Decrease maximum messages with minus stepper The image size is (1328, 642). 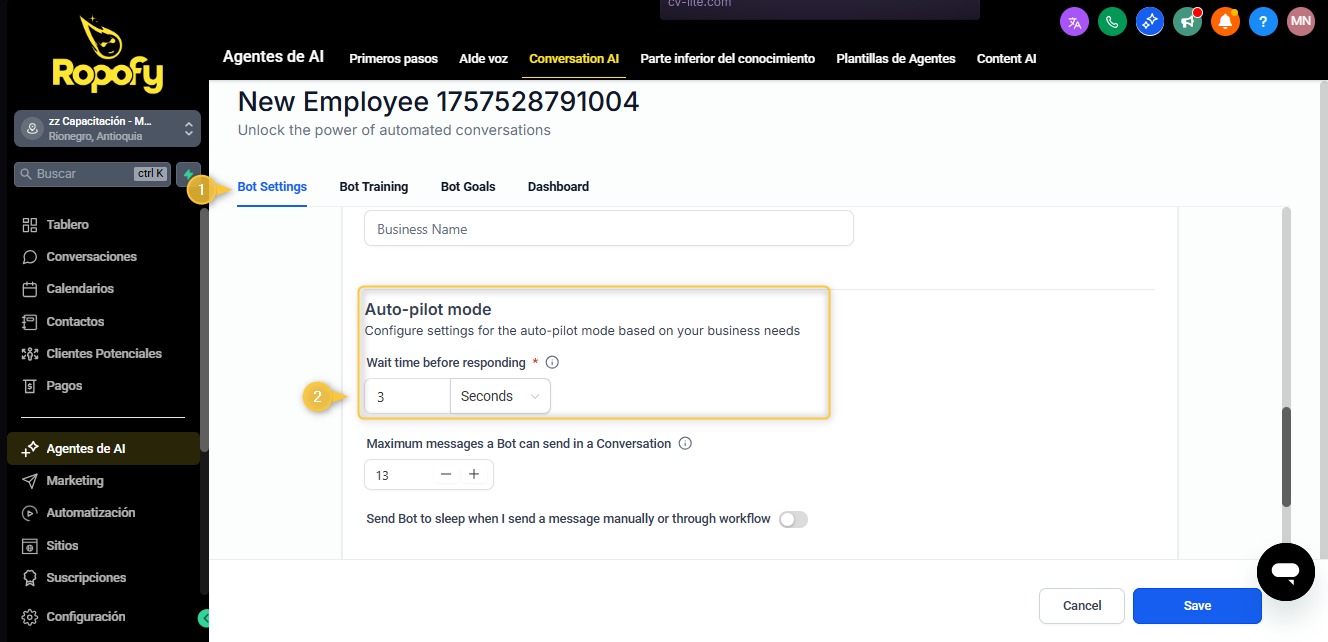(x=446, y=475)
